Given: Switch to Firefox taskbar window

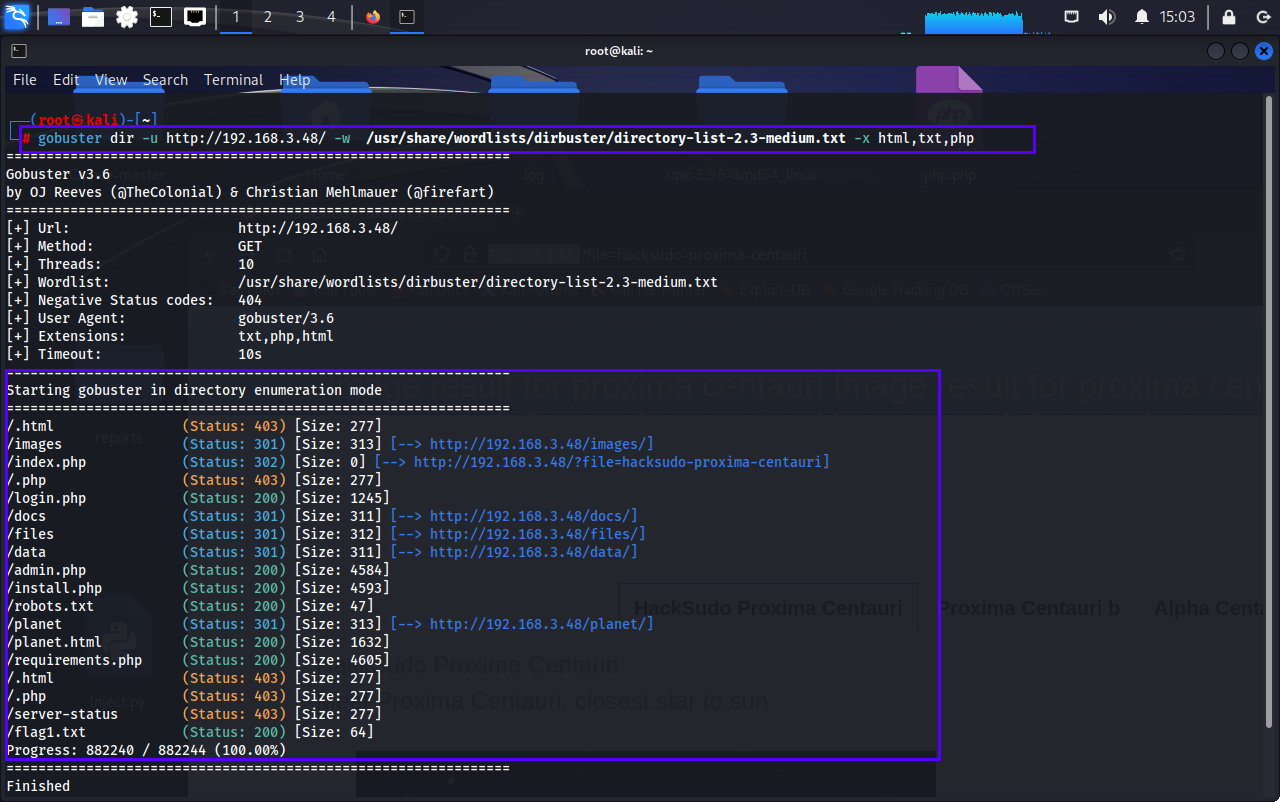Looking at the screenshot, I should point(373,17).
